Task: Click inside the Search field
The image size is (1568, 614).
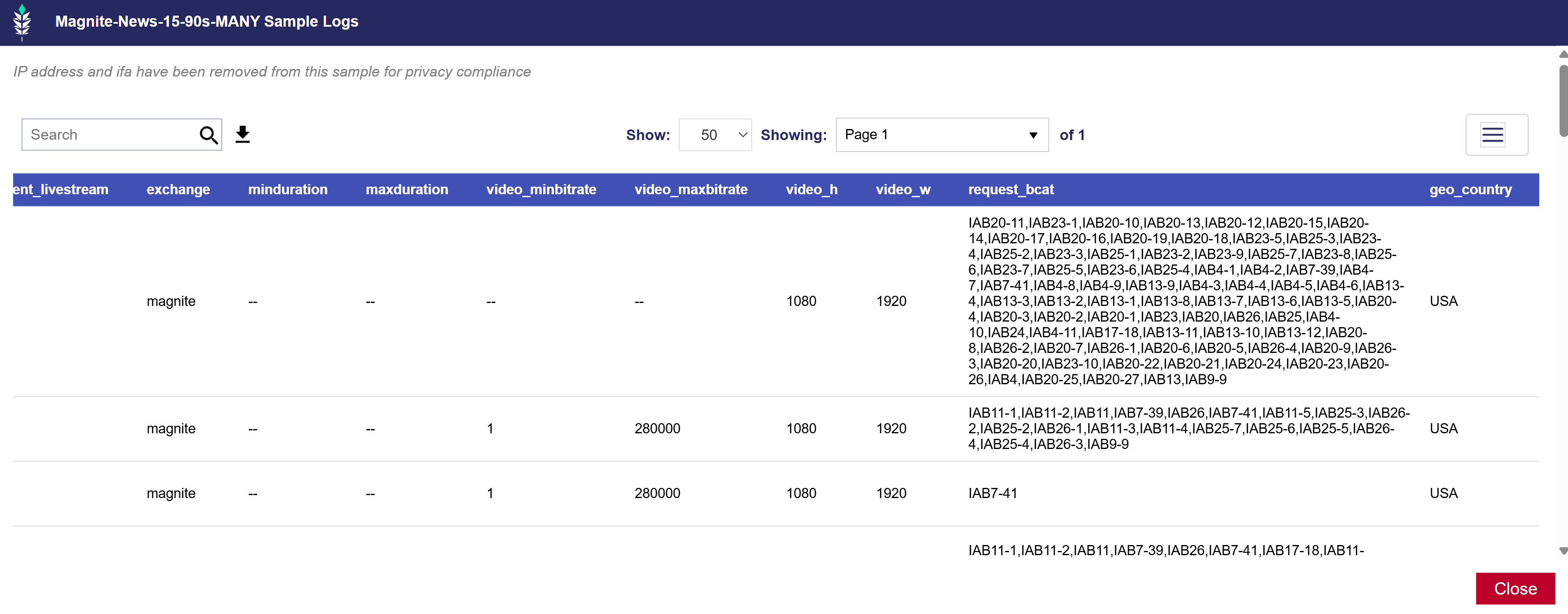Action: coord(110,135)
